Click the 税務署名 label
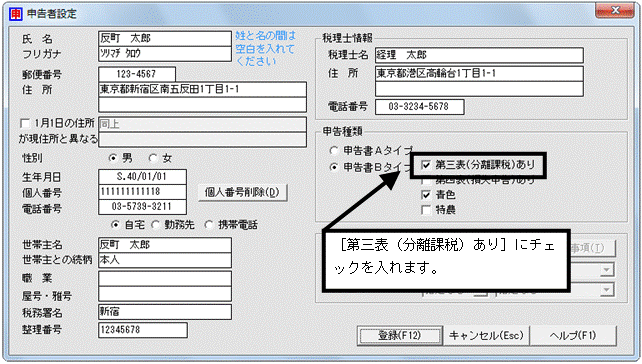The width and height of the screenshot is (642, 364). point(42,313)
